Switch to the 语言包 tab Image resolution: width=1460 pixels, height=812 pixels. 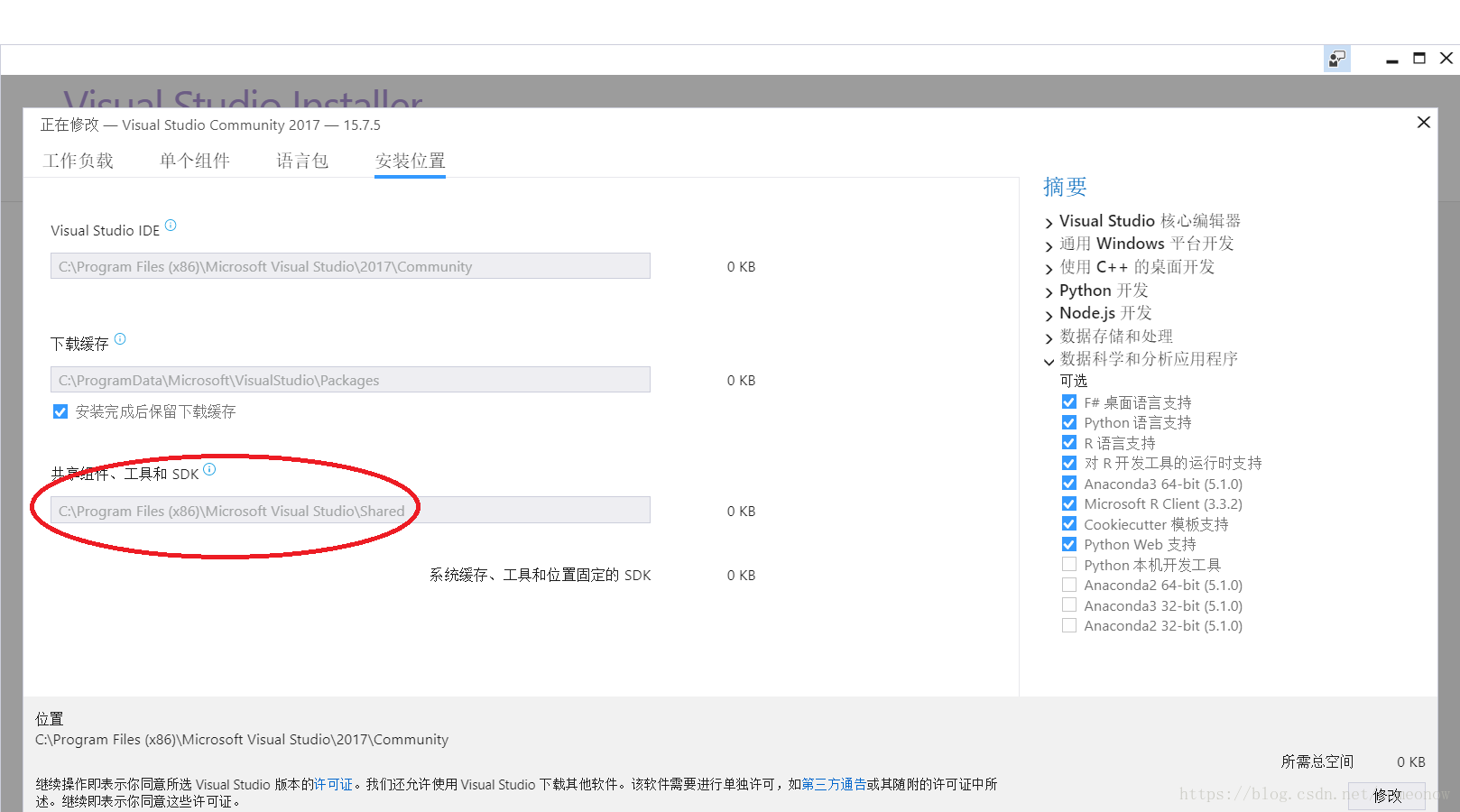coord(302,161)
